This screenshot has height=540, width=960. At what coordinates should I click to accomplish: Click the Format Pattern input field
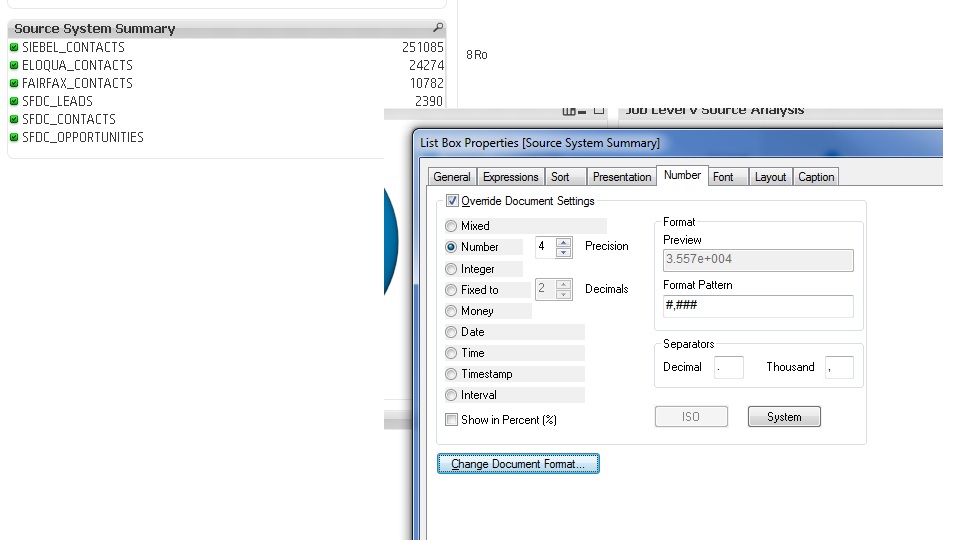[x=758, y=306]
